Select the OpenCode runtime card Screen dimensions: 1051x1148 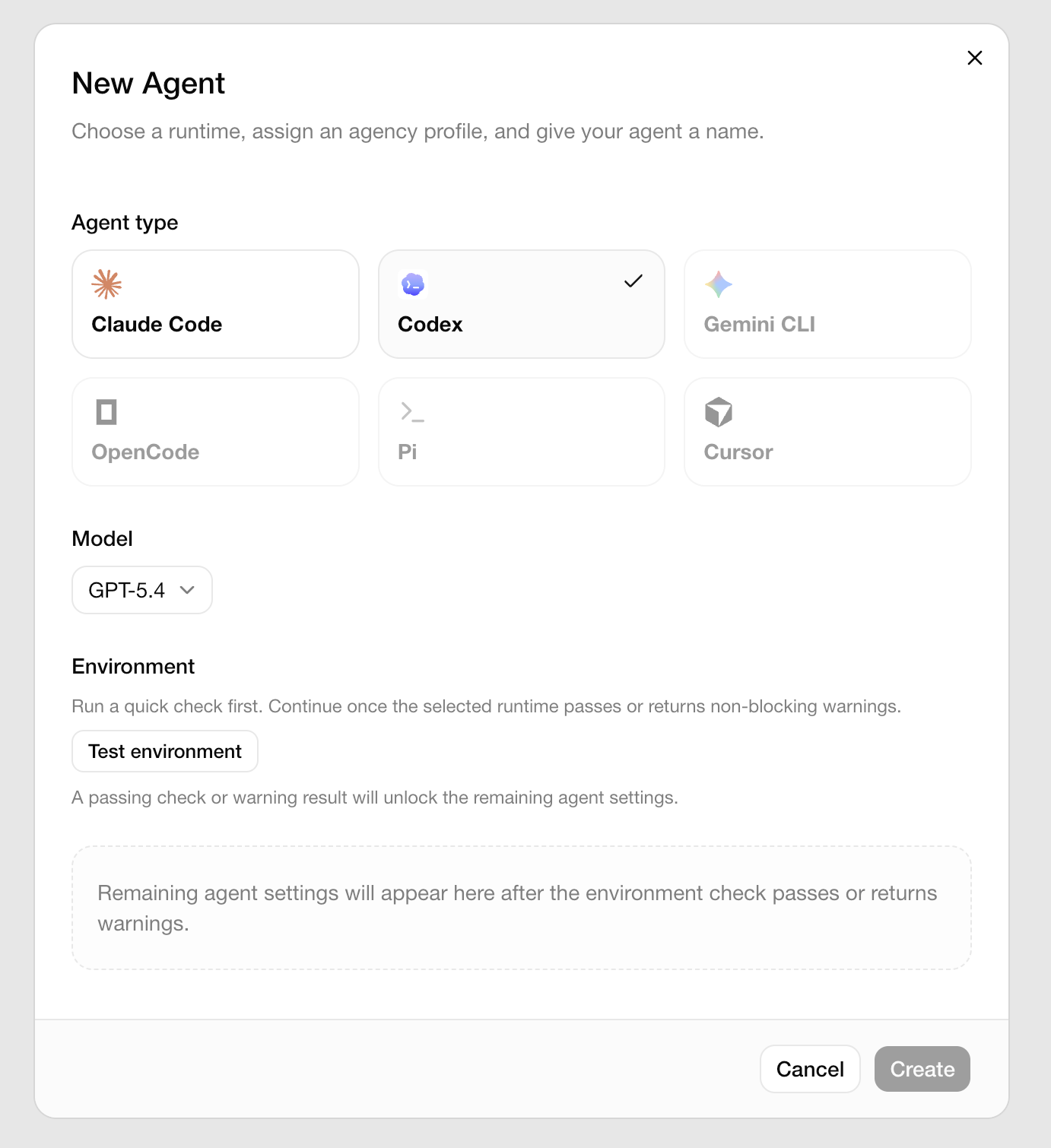[215, 431]
